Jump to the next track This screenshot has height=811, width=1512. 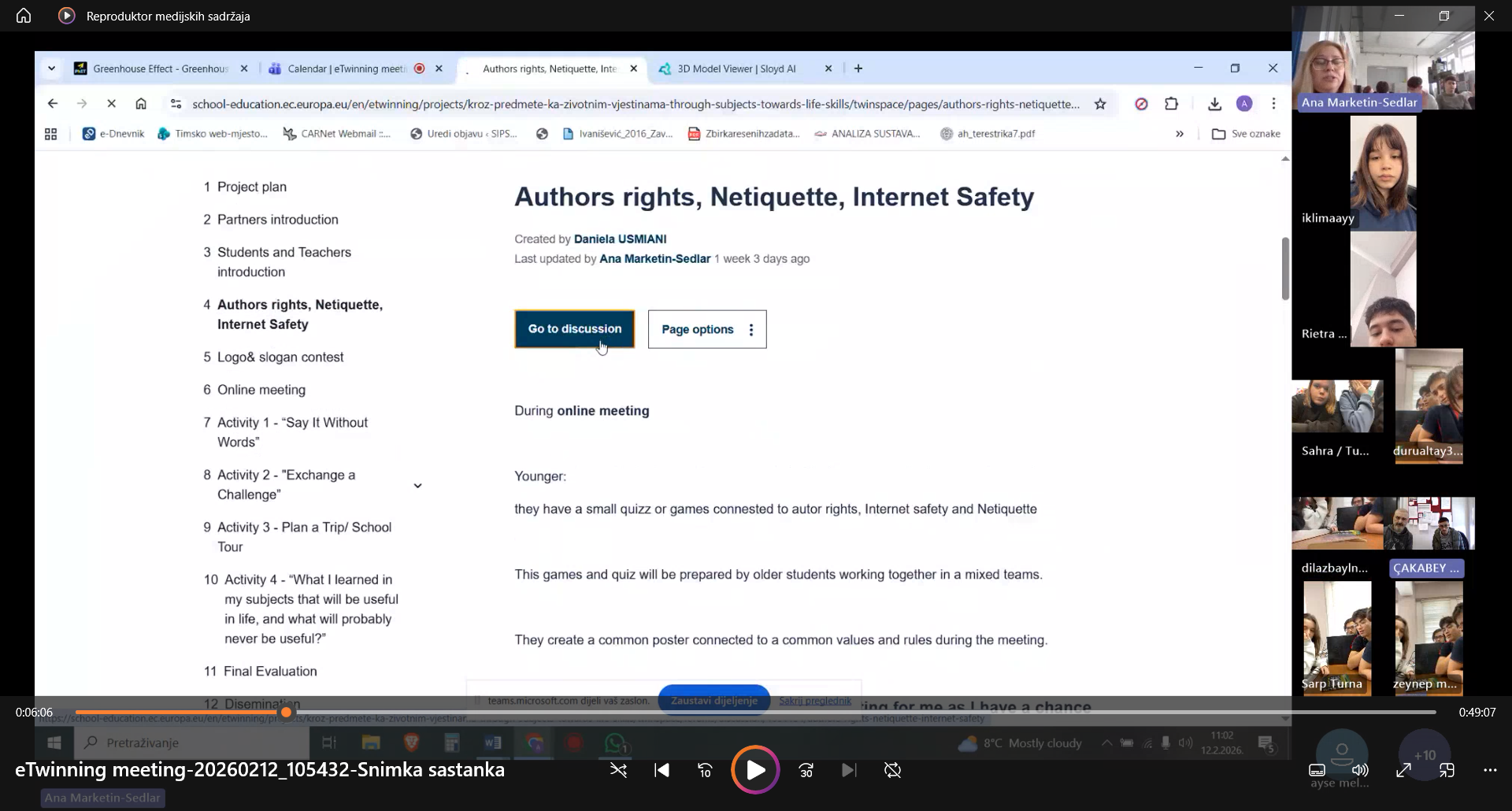[848, 771]
